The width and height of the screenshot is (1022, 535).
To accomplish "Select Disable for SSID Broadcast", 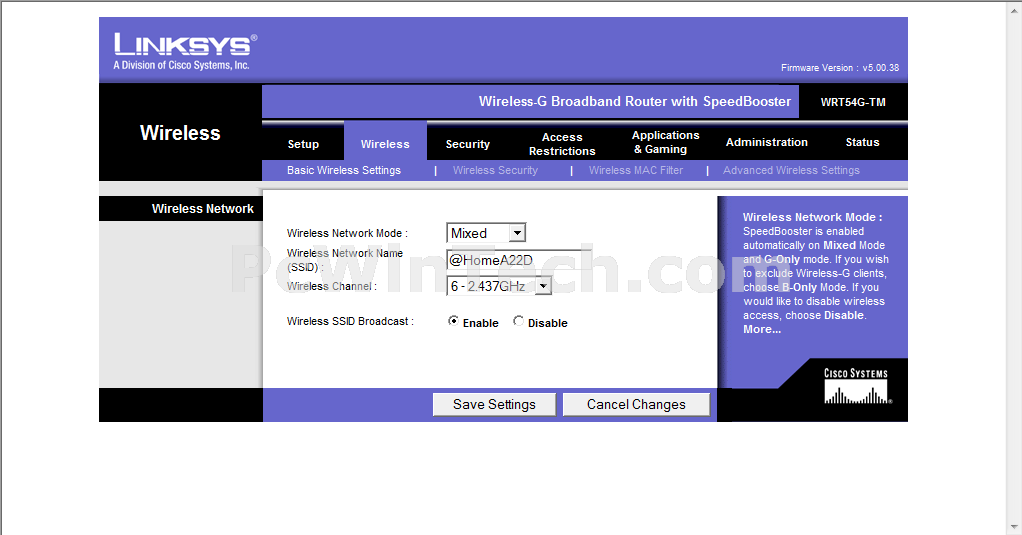I will pyautogui.click(x=518, y=321).
